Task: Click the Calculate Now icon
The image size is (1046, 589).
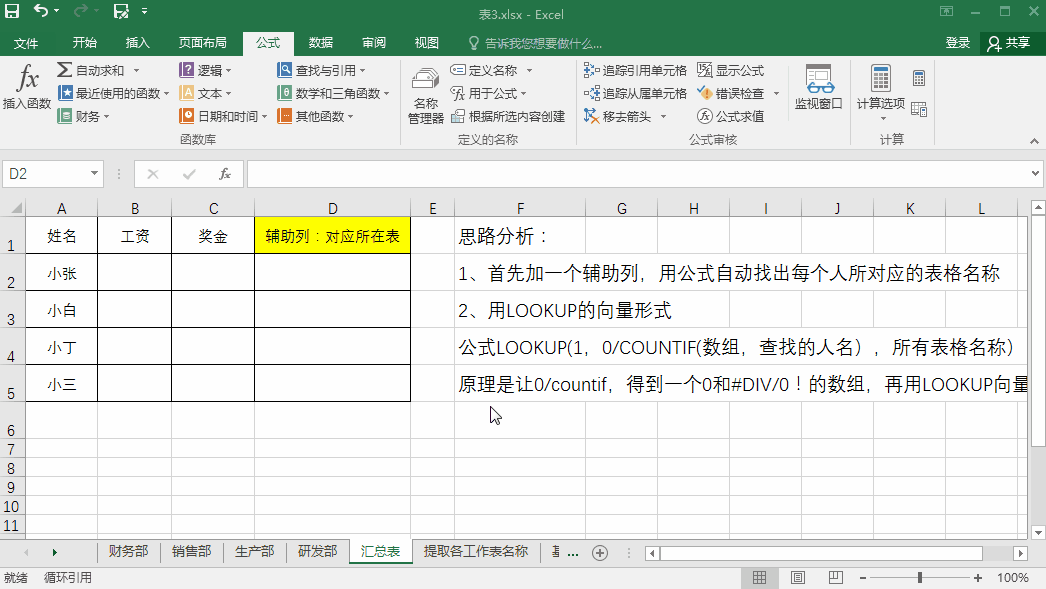Action: [x=919, y=78]
